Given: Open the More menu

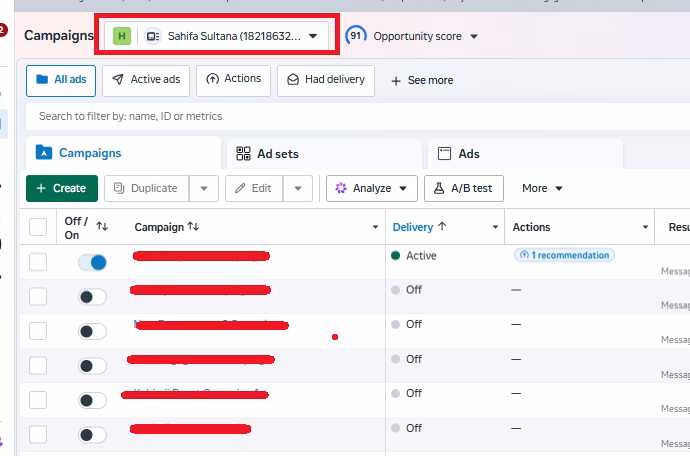Looking at the screenshot, I should click(x=542, y=188).
